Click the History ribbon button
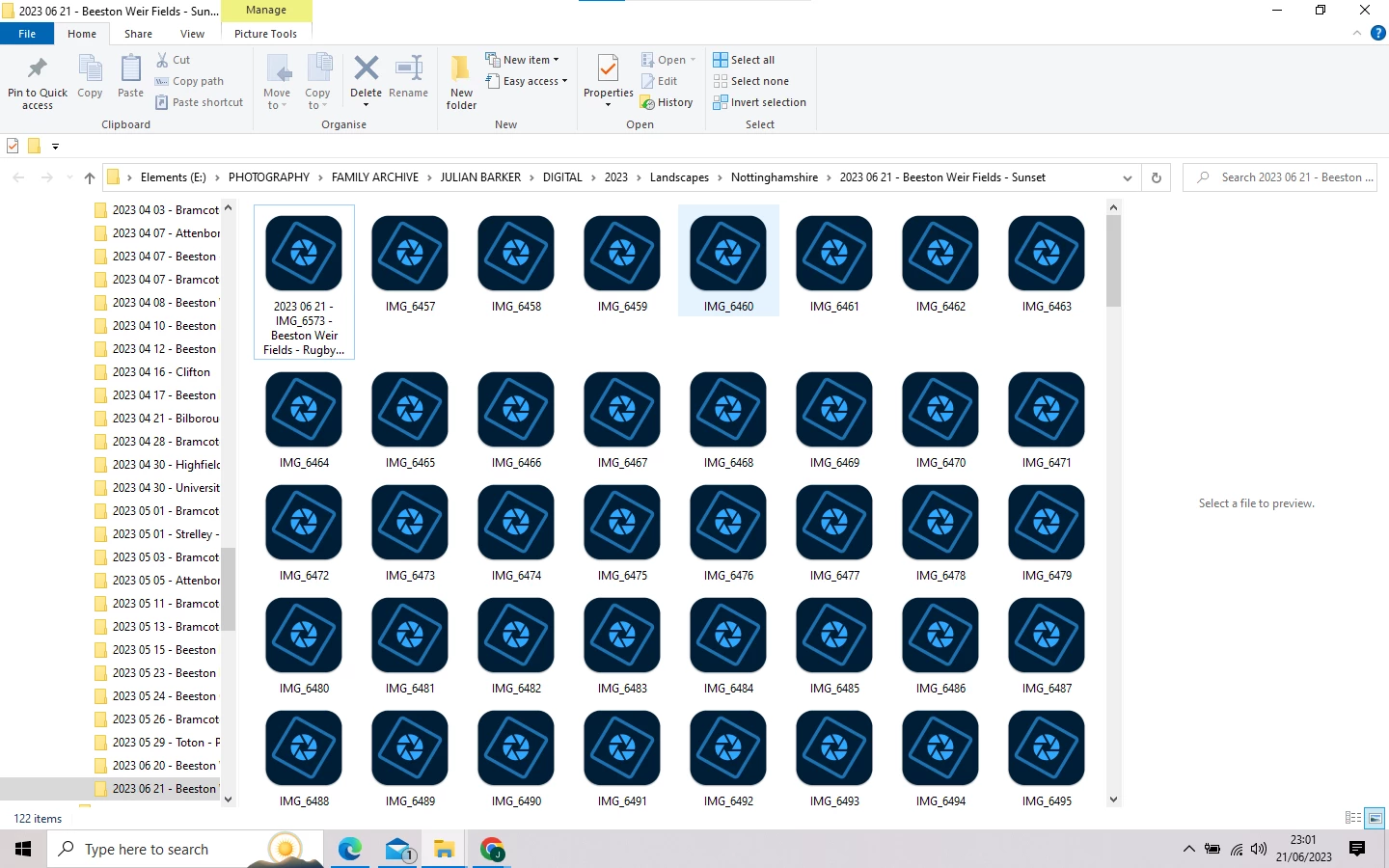1389x868 pixels. point(667,102)
